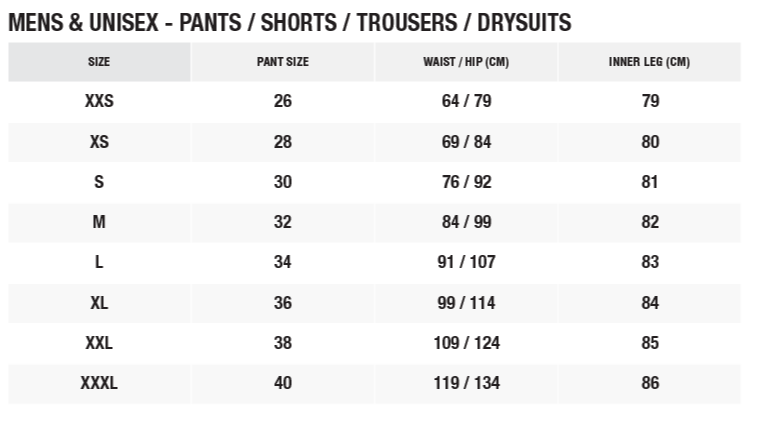Select waist/hip value 91 / 107
The height and width of the screenshot is (421, 775).
[x=466, y=262]
